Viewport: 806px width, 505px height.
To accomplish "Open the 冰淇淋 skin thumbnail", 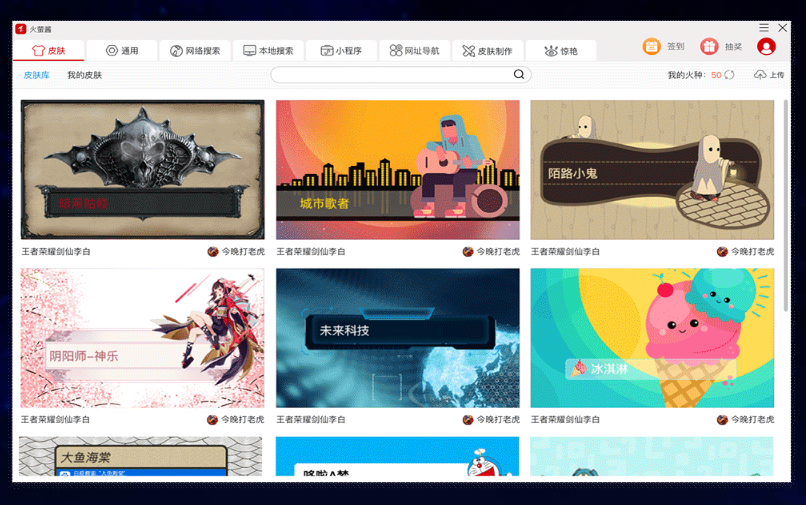I will tap(652, 338).
